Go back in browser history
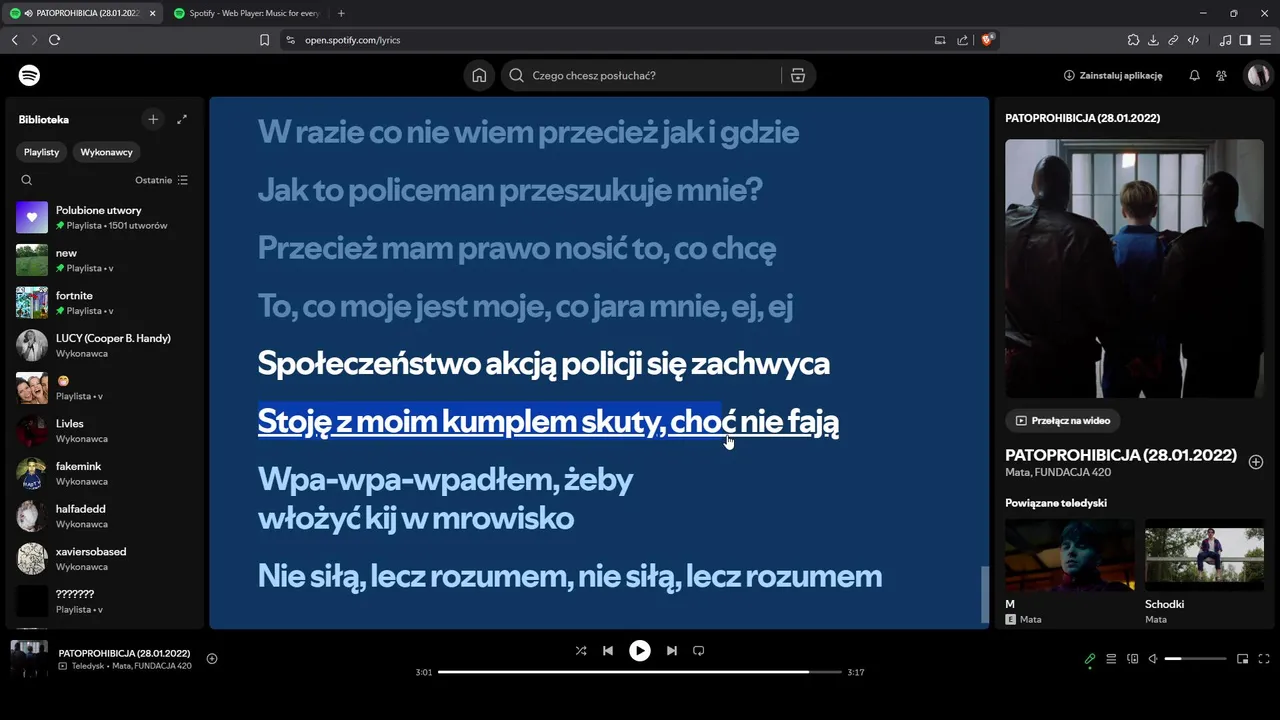Image resolution: width=1280 pixels, height=720 pixels. coord(14,40)
